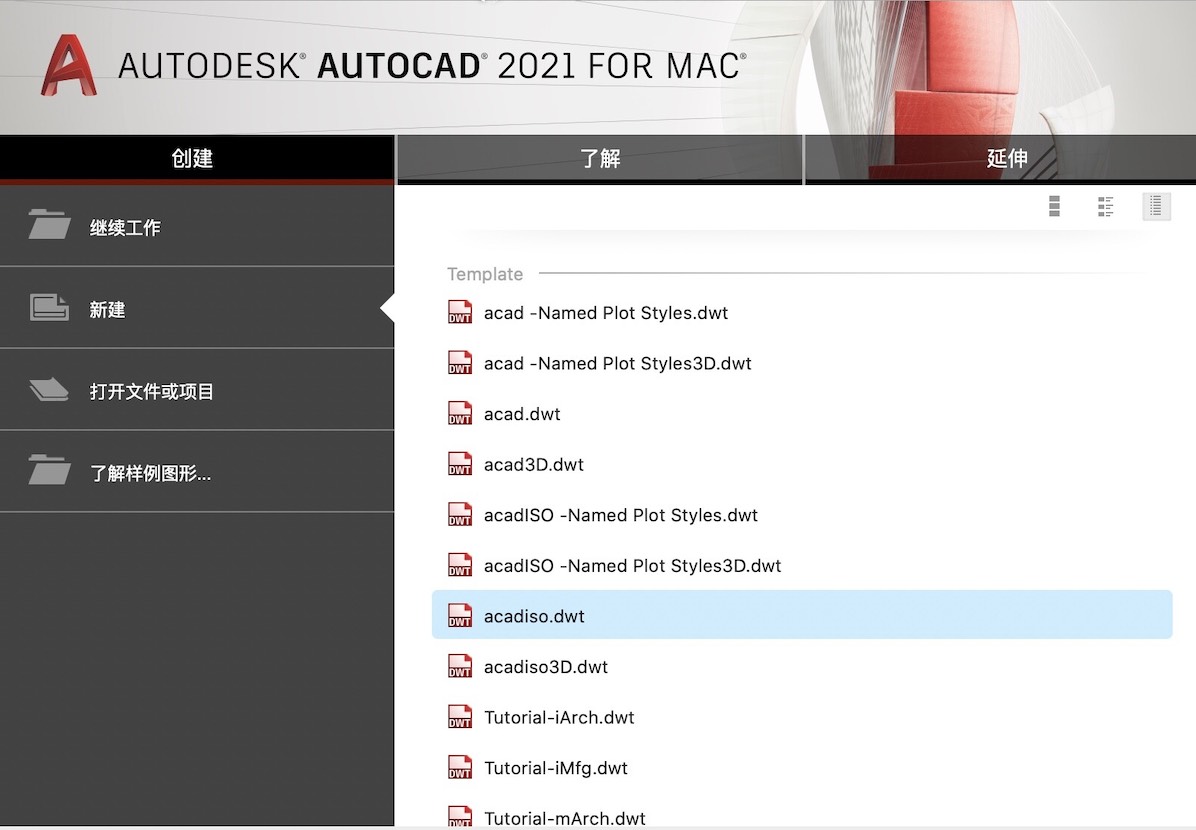Click the 继续工作 folder icon
1196x830 pixels.
(x=50, y=225)
